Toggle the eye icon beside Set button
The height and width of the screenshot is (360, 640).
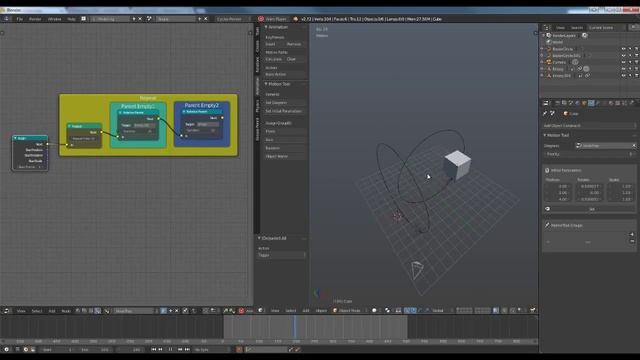[x=547, y=209]
